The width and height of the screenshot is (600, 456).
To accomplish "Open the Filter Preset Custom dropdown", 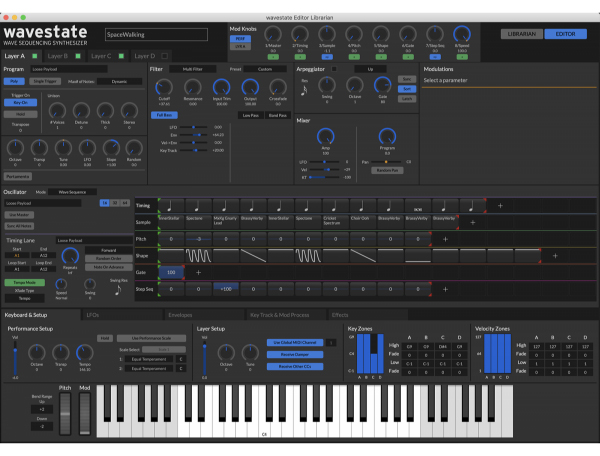I will coord(265,69).
